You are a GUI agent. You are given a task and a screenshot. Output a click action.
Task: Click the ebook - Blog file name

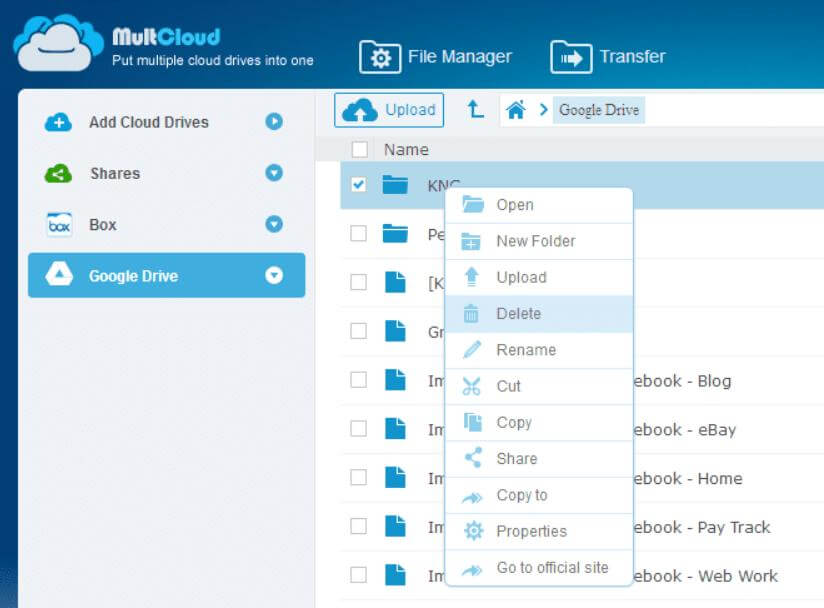(682, 381)
